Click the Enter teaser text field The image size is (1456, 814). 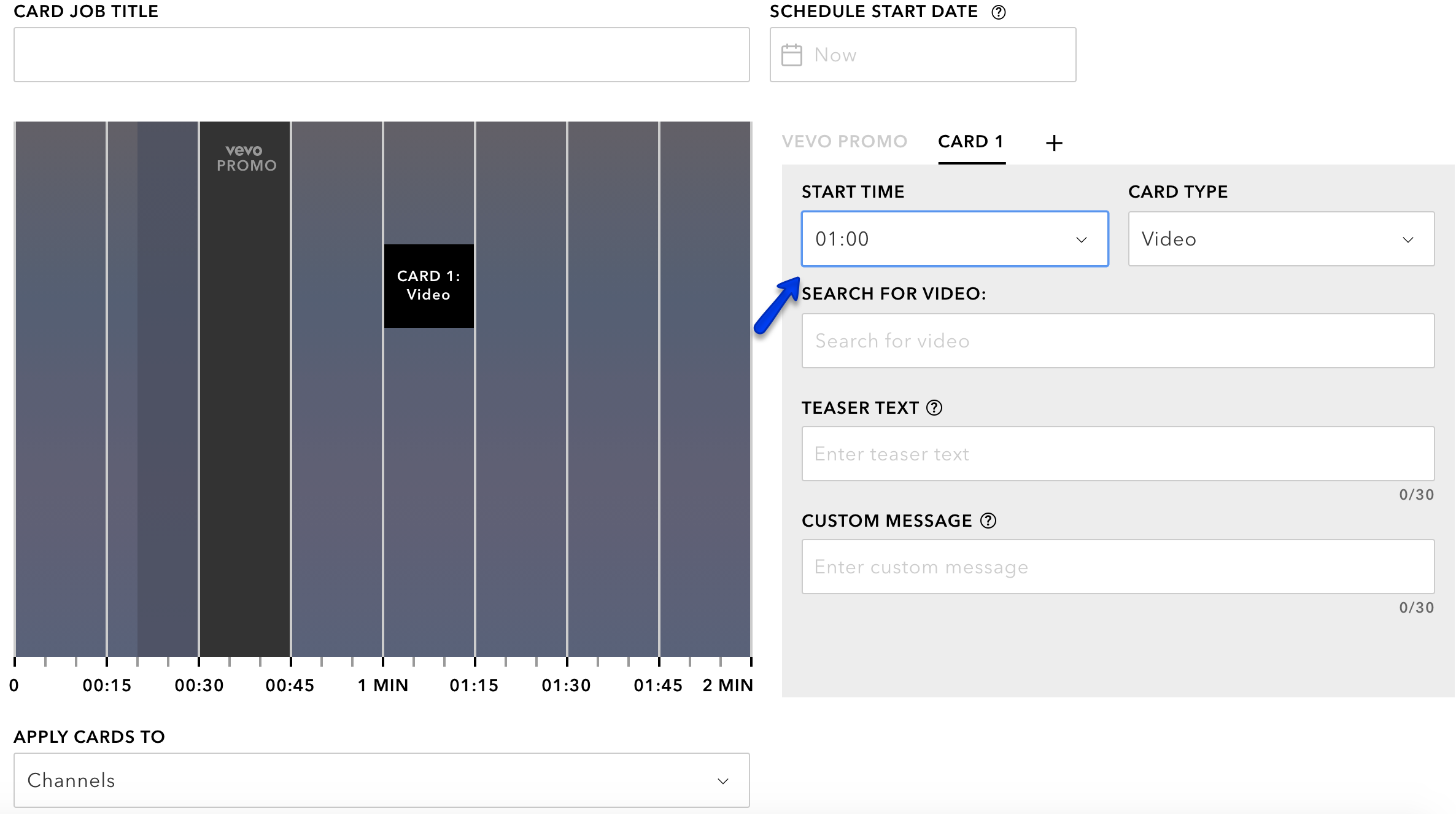1118,454
